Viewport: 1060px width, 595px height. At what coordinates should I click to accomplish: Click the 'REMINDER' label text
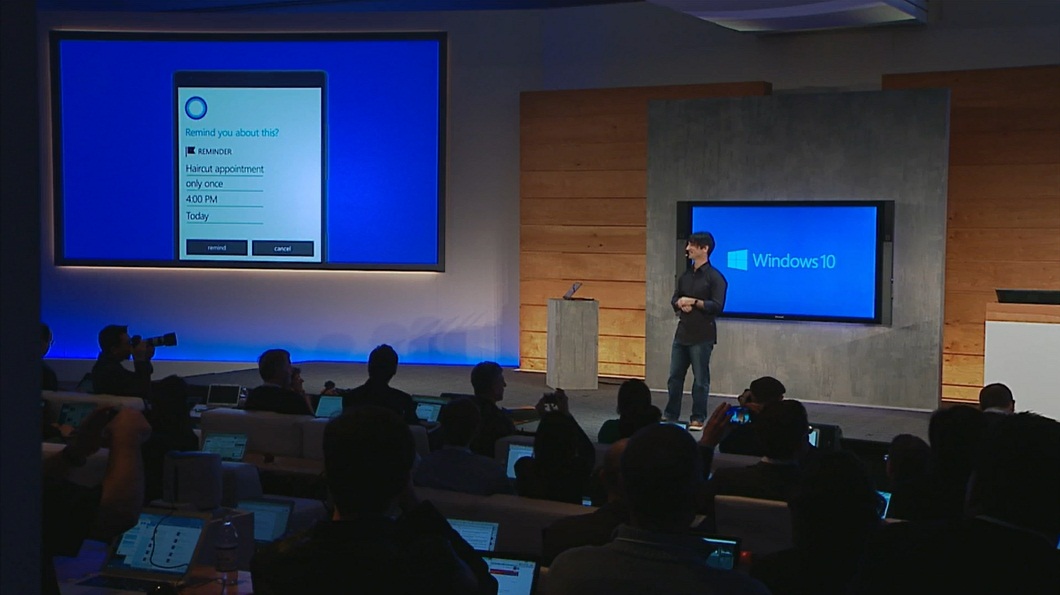(x=215, y=151)
